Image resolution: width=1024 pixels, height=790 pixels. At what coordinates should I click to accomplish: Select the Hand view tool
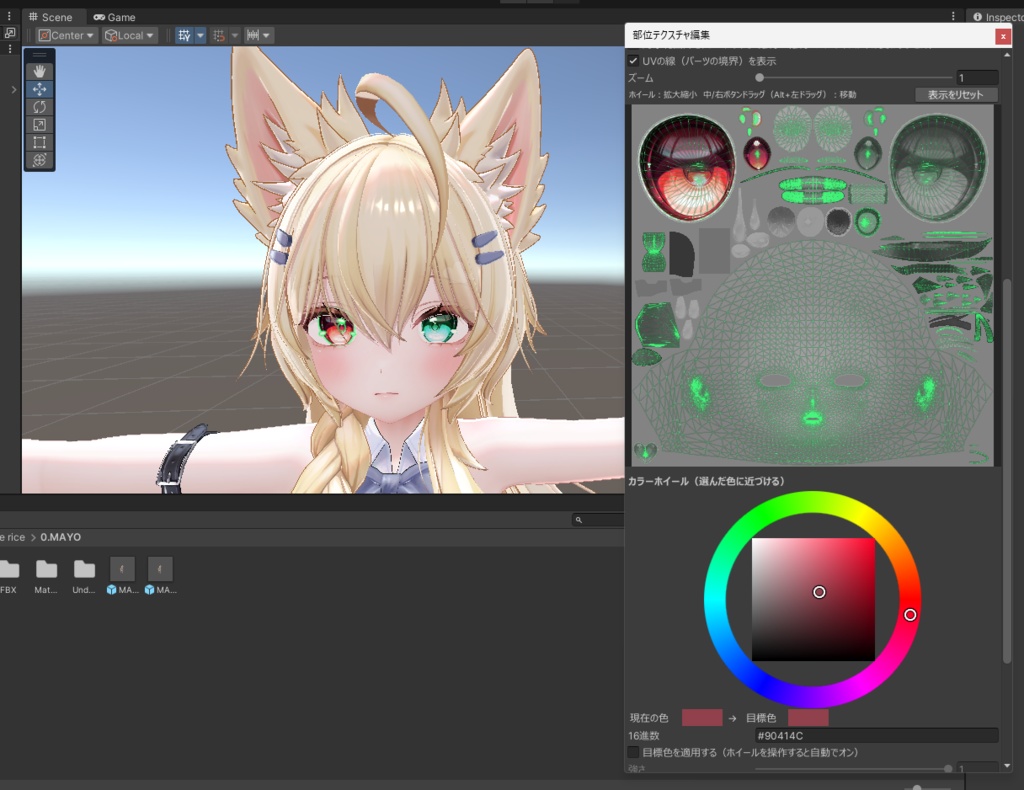(x=39, y=71)
